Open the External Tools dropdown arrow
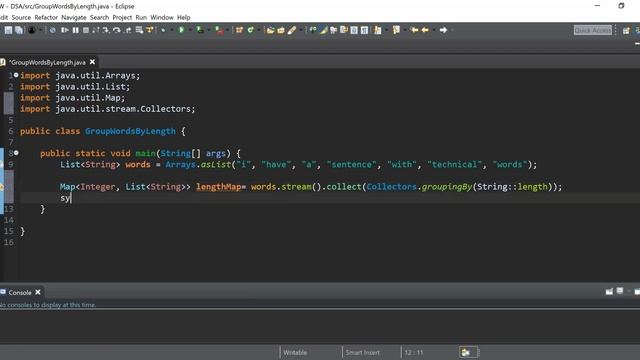This screenshot has width=640, height=360. click(227, 30)
